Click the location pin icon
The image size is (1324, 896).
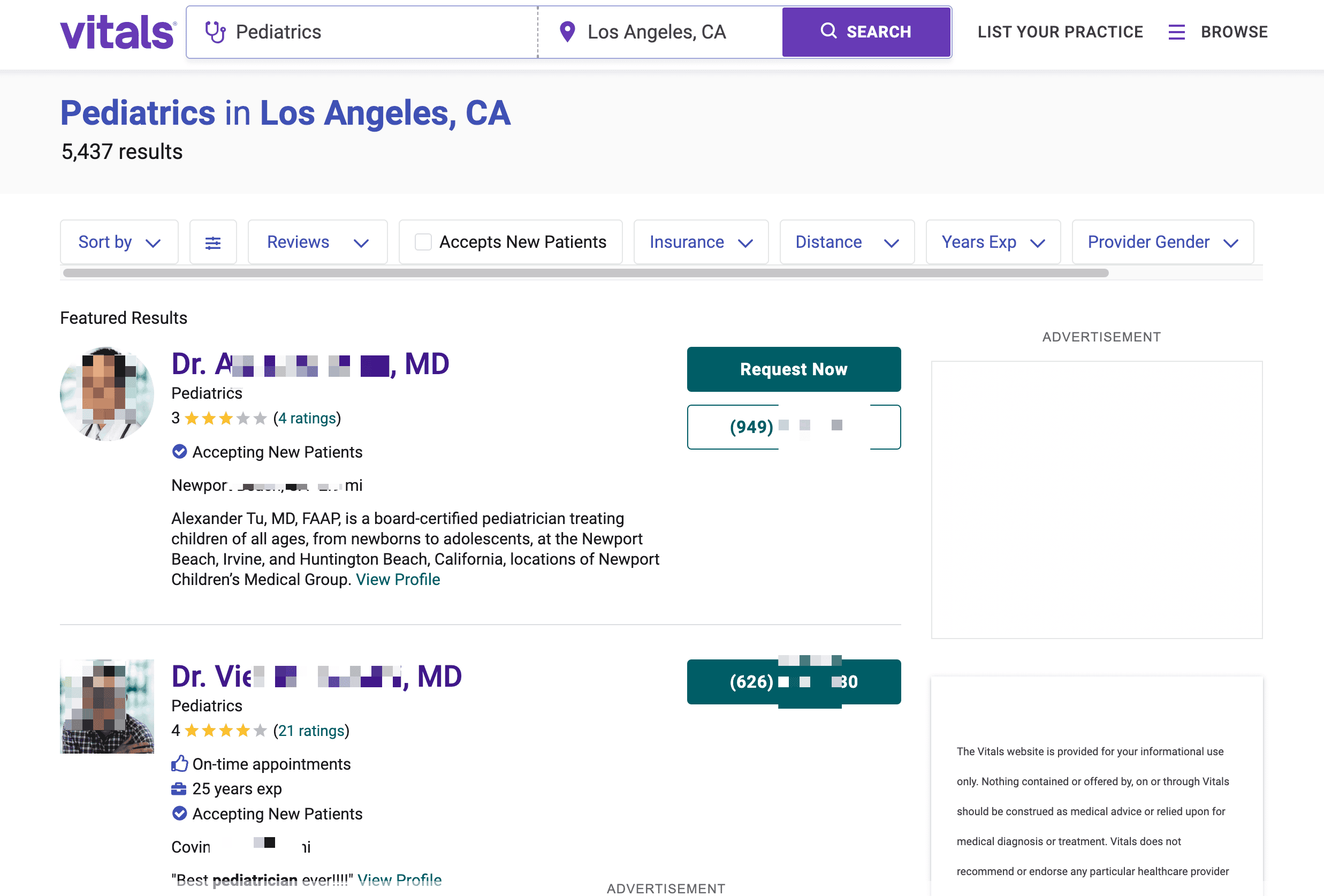click(567, 32)
